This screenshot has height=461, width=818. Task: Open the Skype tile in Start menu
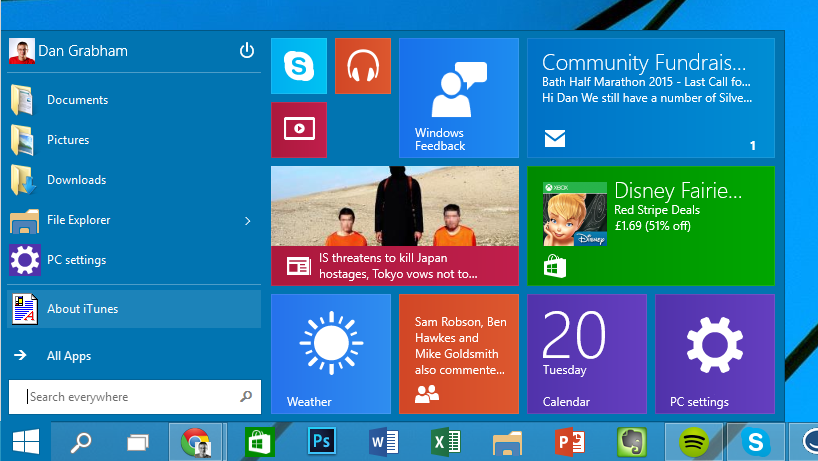click(299, 66)
